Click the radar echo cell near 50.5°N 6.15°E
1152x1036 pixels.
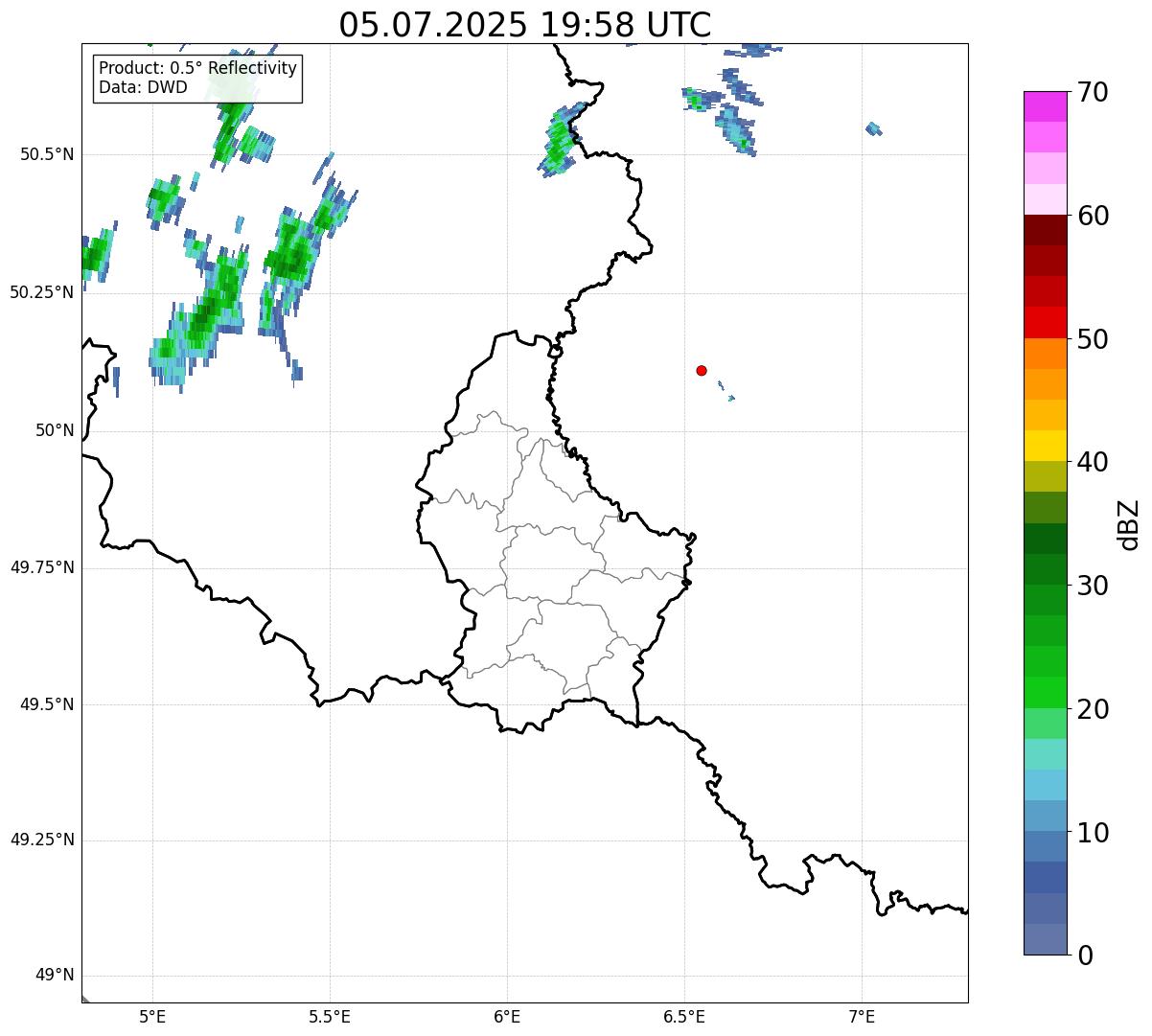[x=562, y=140]
